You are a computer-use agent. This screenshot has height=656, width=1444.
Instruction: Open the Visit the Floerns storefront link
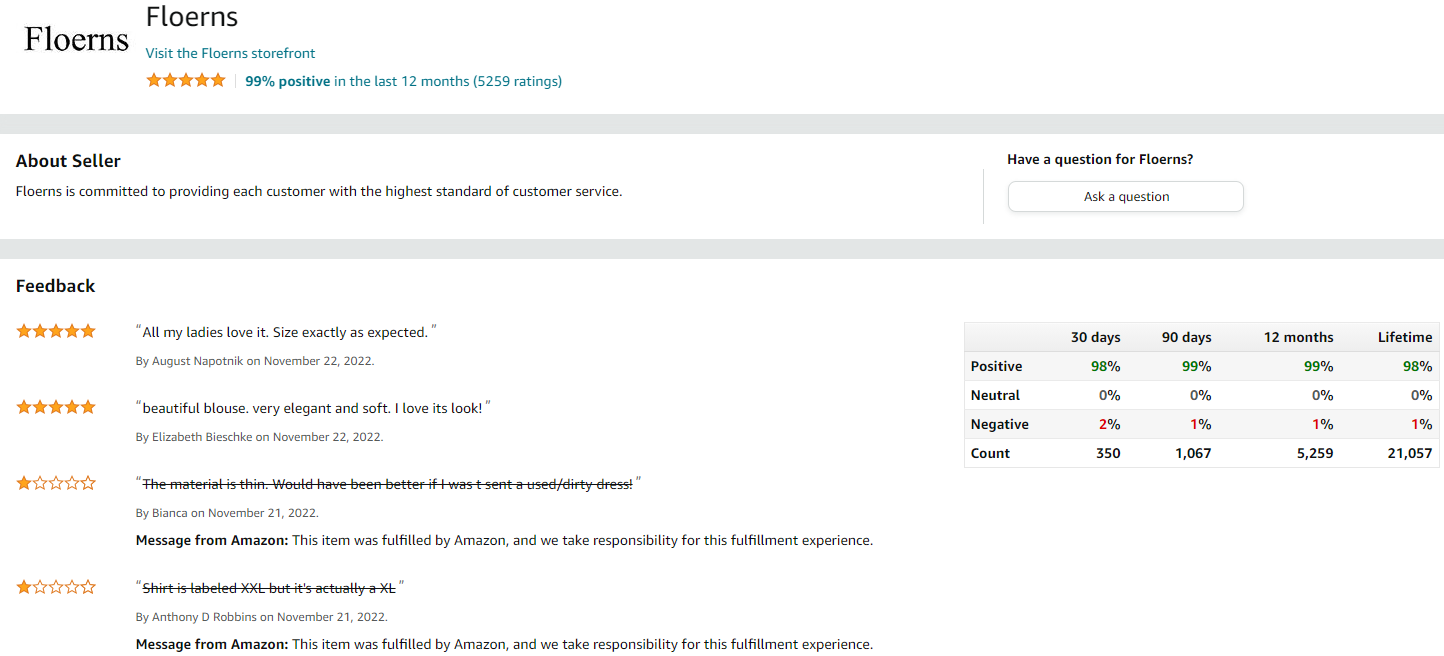230,53
